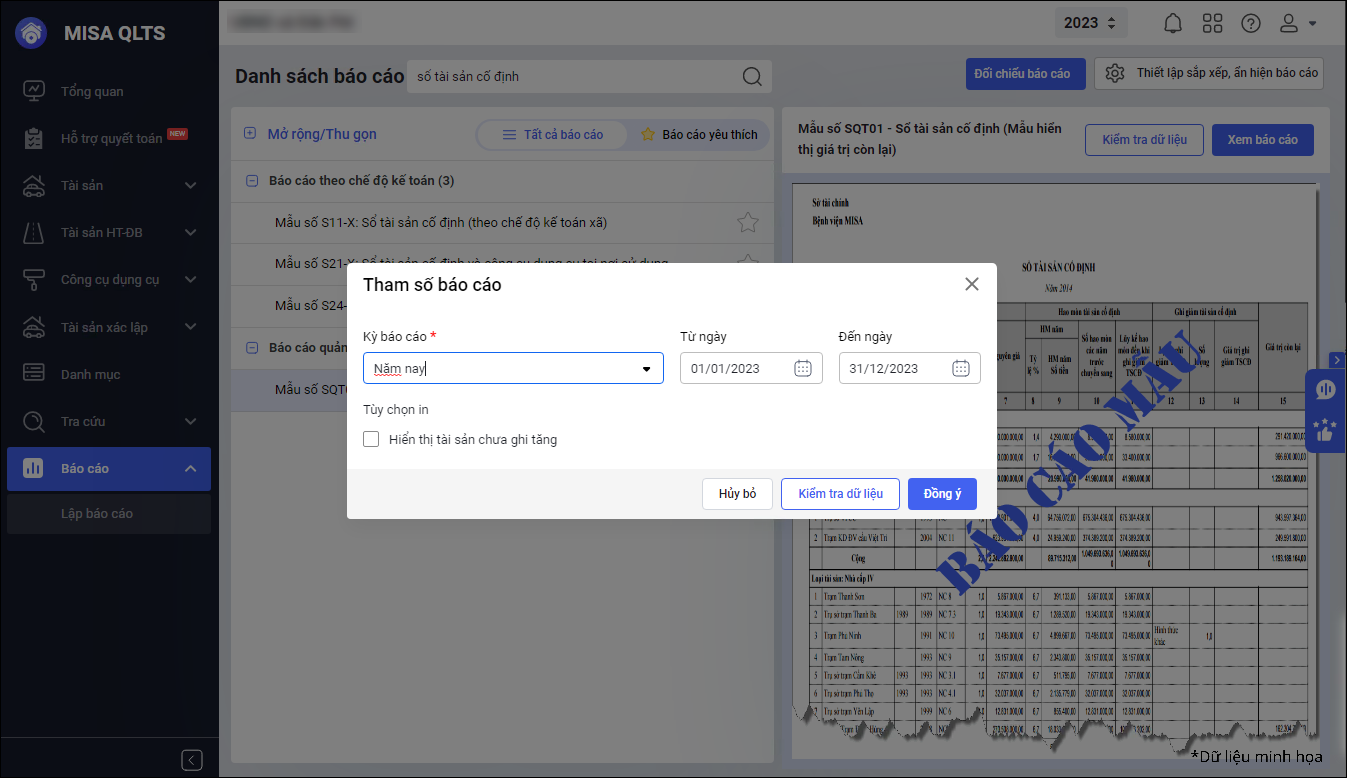Open the apps grid icon

[x=1212, y=23]
